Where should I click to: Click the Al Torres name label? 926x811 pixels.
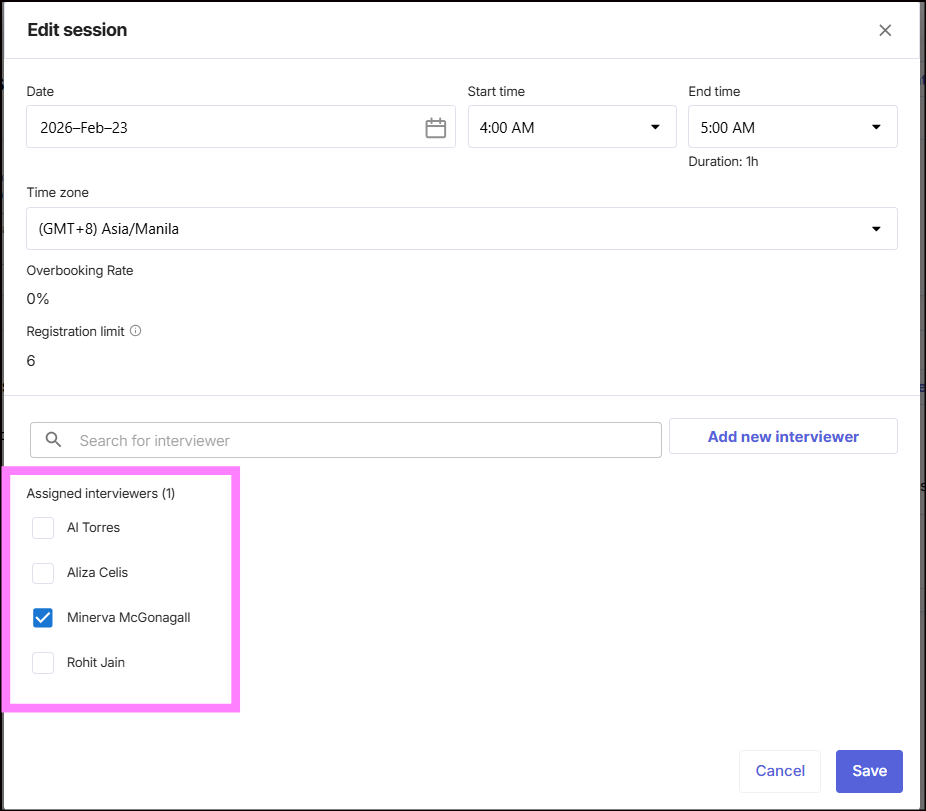[93, 527]
